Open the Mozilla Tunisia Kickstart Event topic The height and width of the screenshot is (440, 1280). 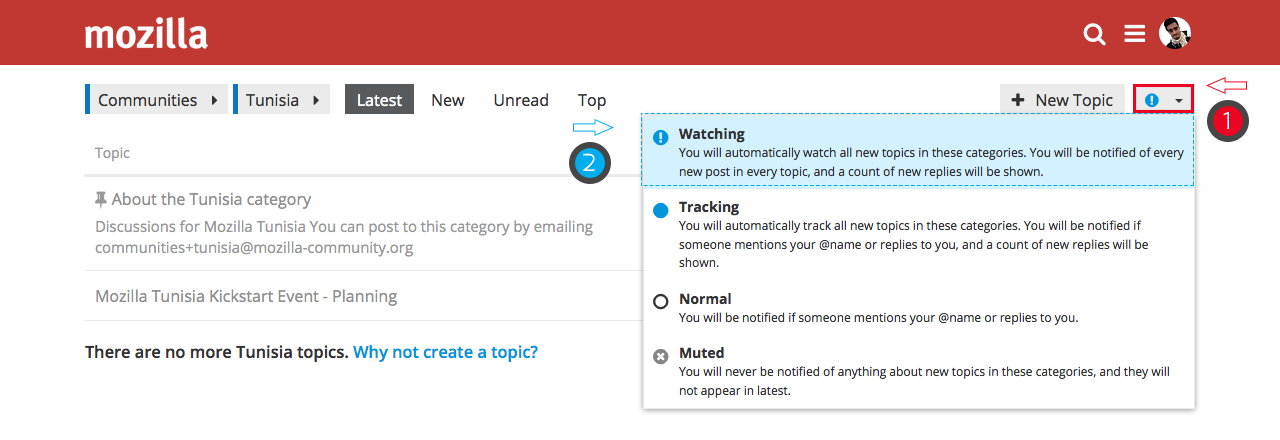tap(246, 296)
